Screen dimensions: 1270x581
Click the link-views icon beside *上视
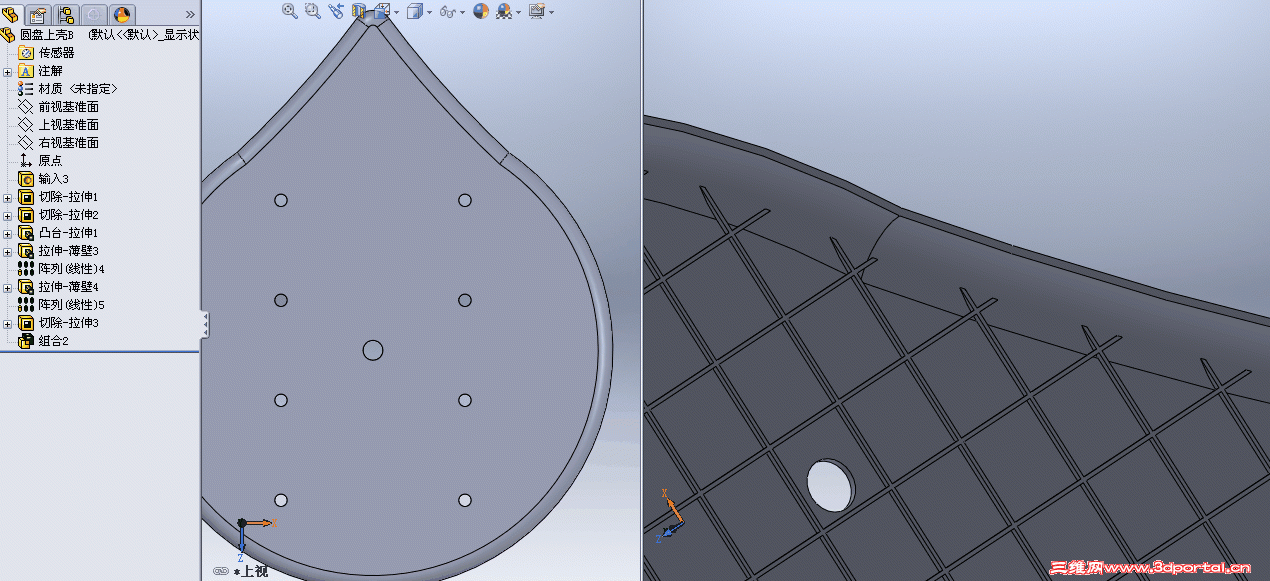(220, 572)
